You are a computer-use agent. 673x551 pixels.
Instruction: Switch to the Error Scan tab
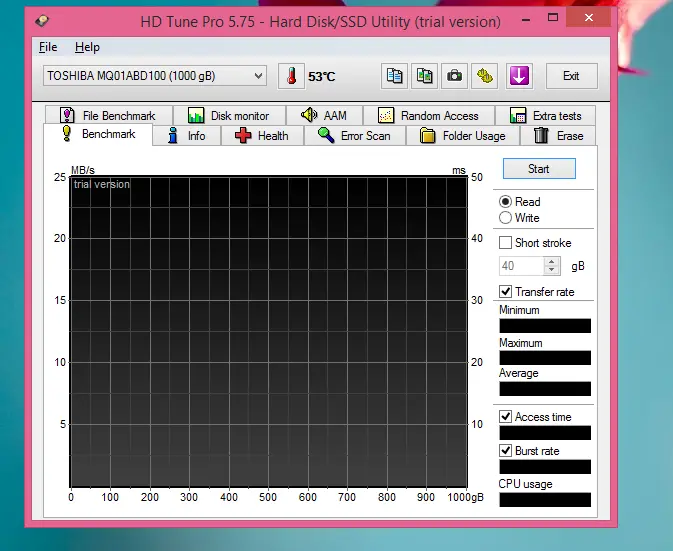(355, 136)
